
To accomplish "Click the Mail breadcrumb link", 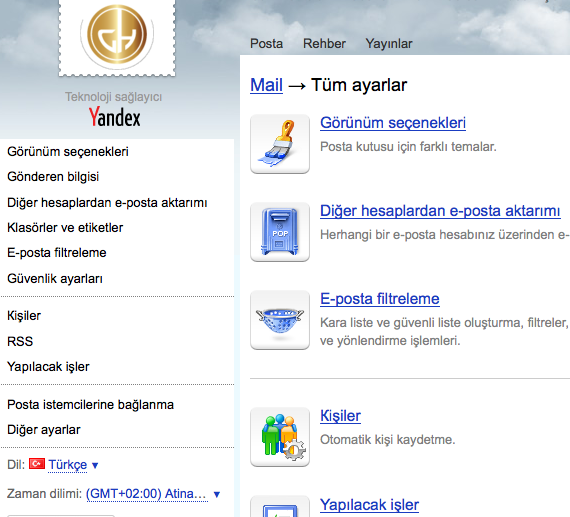I will coord(266,85).
